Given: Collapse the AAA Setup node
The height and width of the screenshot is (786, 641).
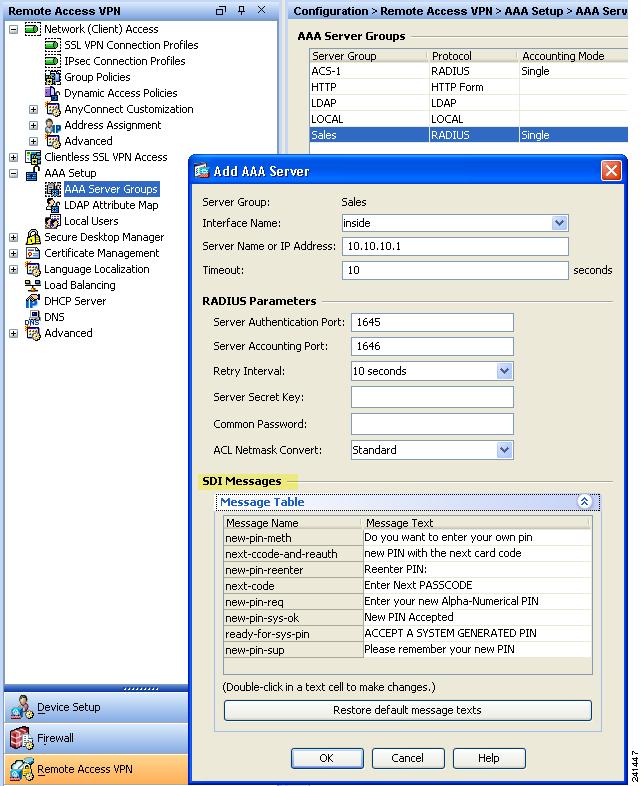Looking at the screenshot, I should coord(14,174).
